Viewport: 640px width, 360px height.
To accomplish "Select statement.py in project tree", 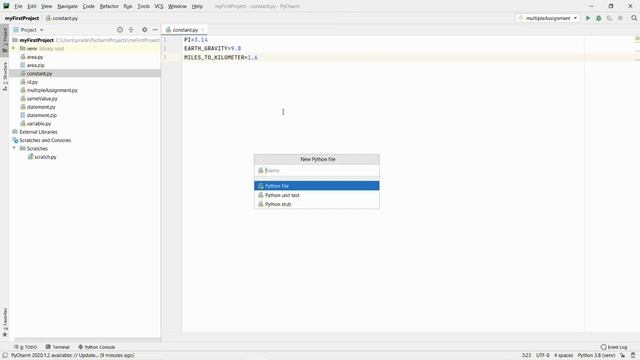I will point(41,107).
